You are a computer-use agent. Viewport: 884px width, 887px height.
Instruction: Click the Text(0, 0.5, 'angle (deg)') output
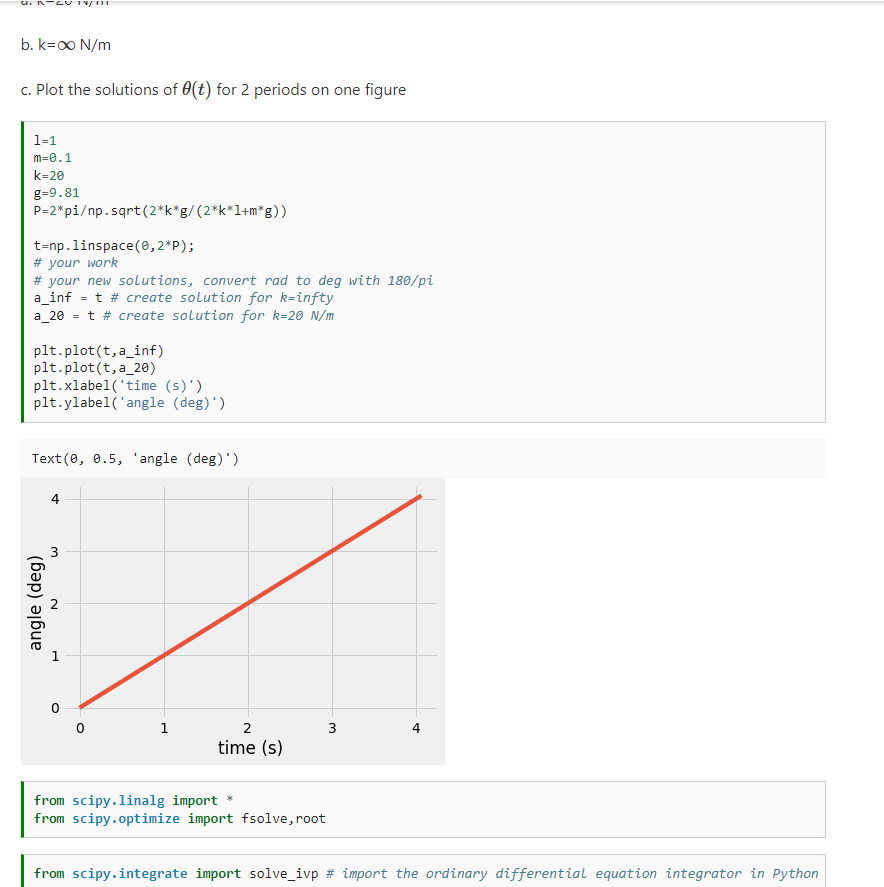tap(135, 459)
